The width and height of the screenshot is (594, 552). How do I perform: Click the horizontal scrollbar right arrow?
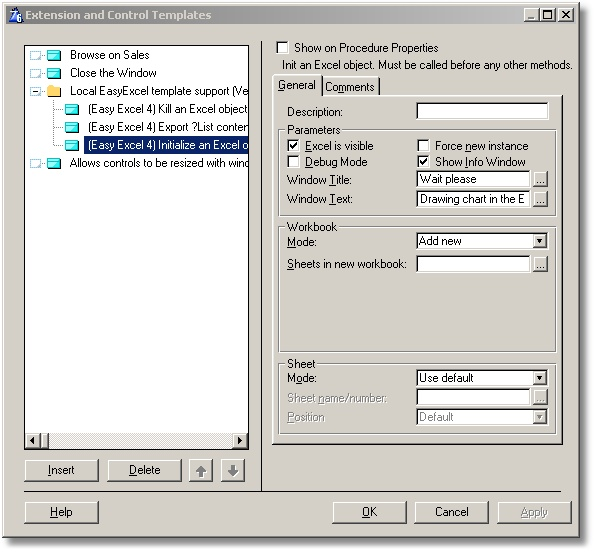coord(239,440)
